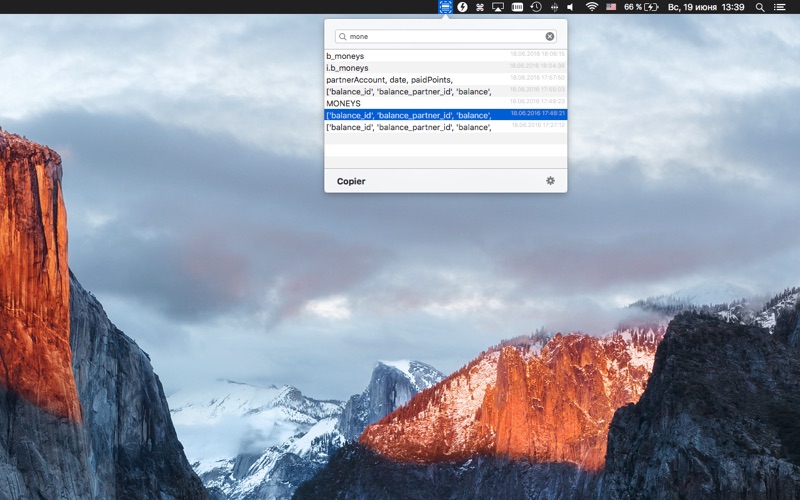Click the timestamp on the 'MONEYS' row
Image resolution: width=800 pixels, height=500 pixels.
(x=537, y=101)
